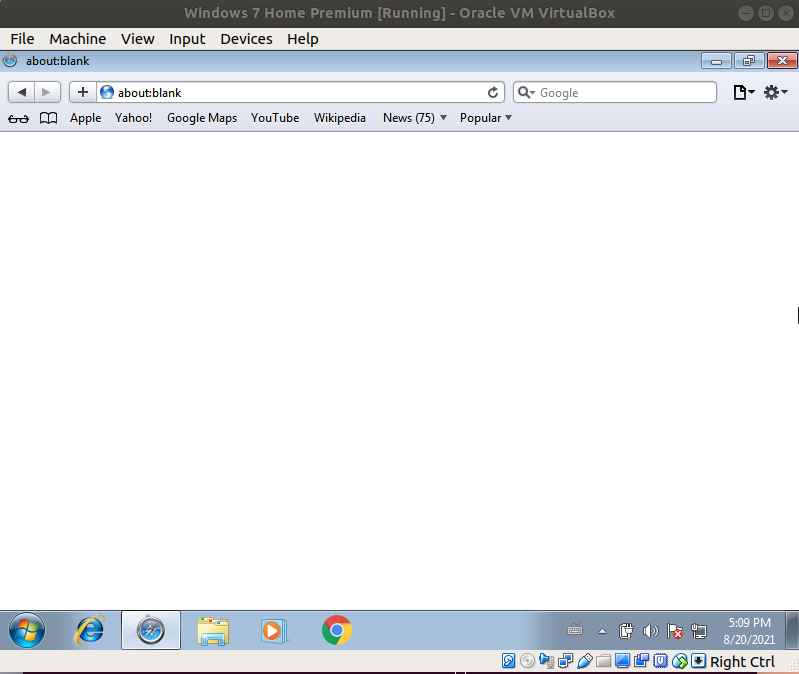
Task: Open the Safari page menu icon
Action: [743, 92]
